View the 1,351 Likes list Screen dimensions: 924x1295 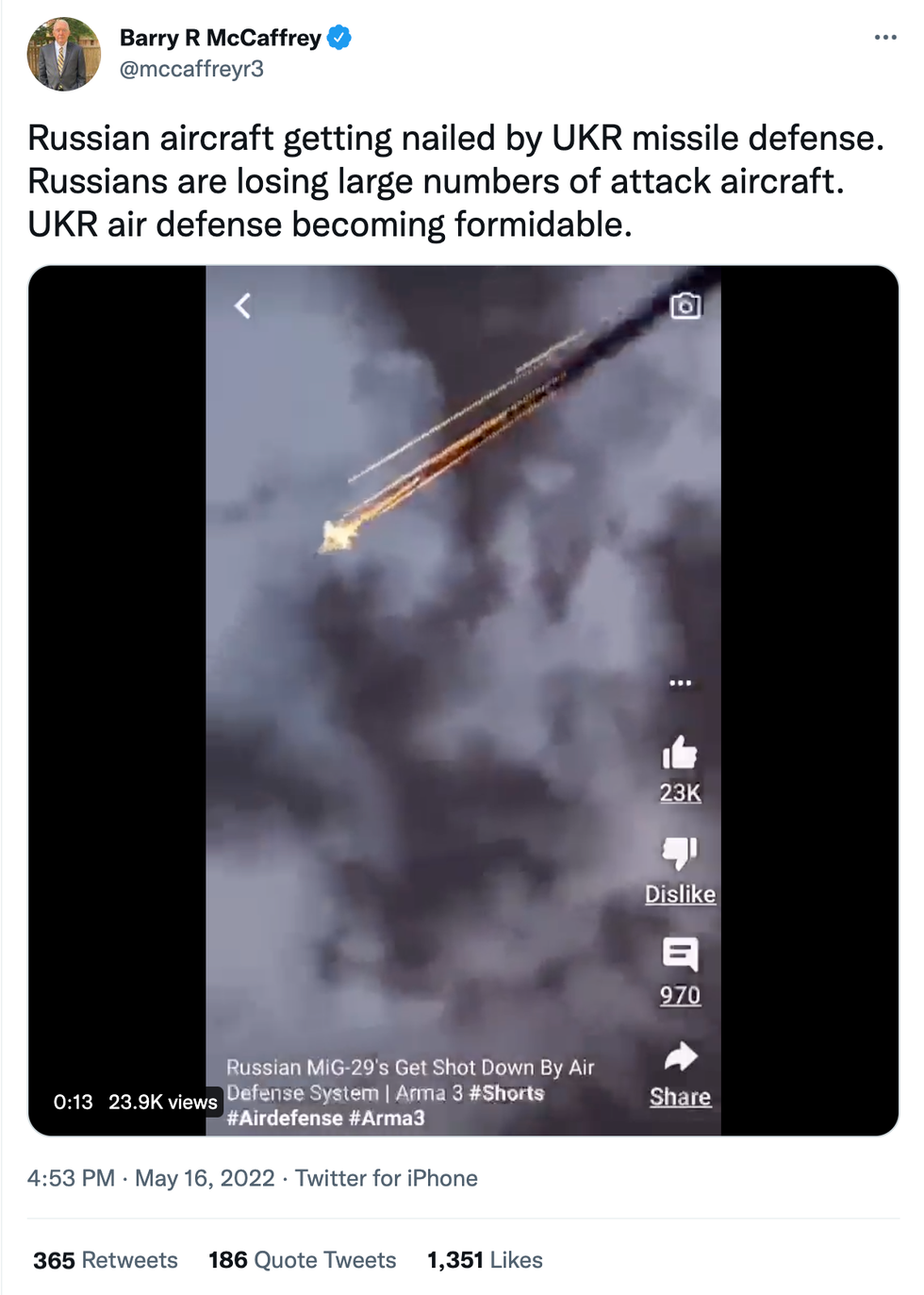[485, 1260]
